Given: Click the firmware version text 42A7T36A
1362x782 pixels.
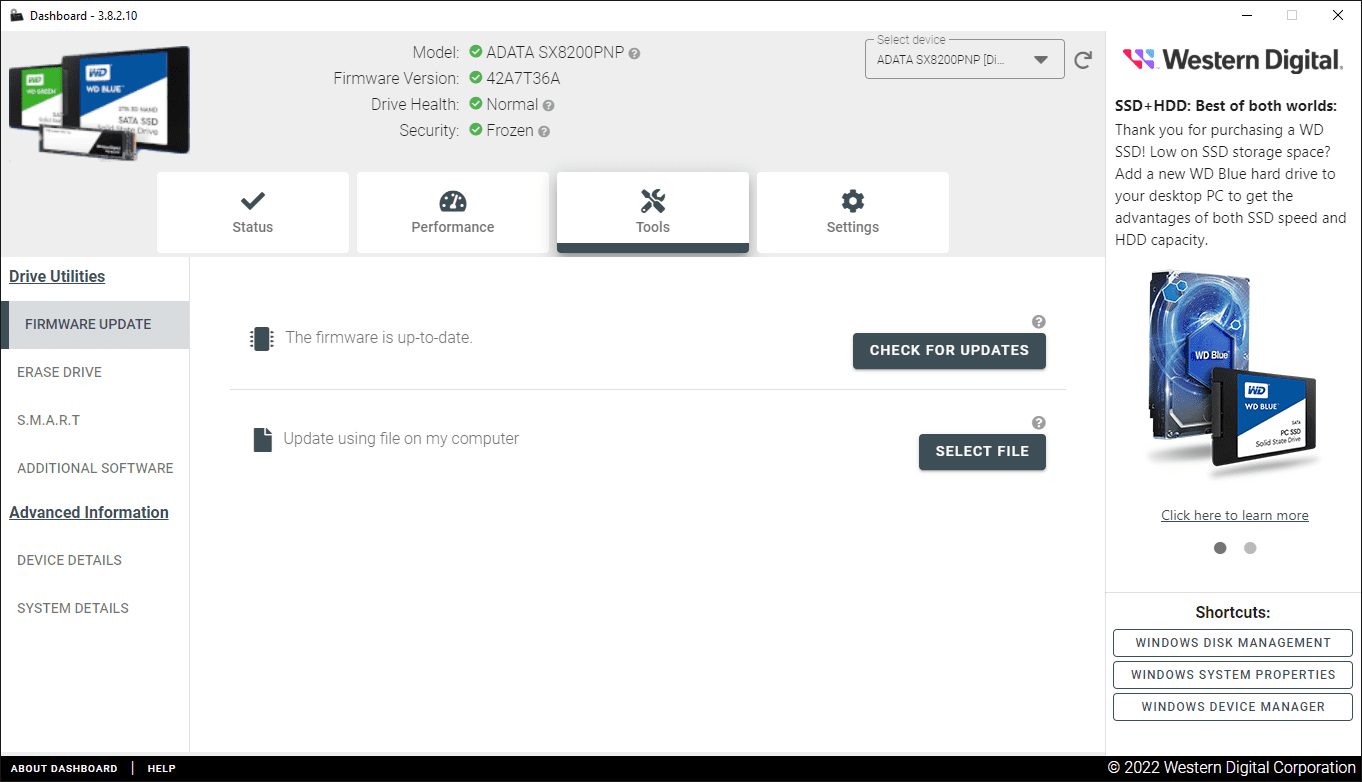Looking at the screenshot, I should (523, 79).
